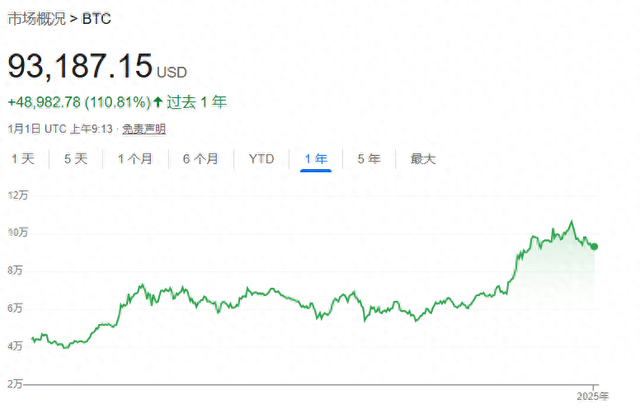This screenshot has width=640, height=409.
Task: Click the green endpoint dot on the chart
Action: pos(594,246)
